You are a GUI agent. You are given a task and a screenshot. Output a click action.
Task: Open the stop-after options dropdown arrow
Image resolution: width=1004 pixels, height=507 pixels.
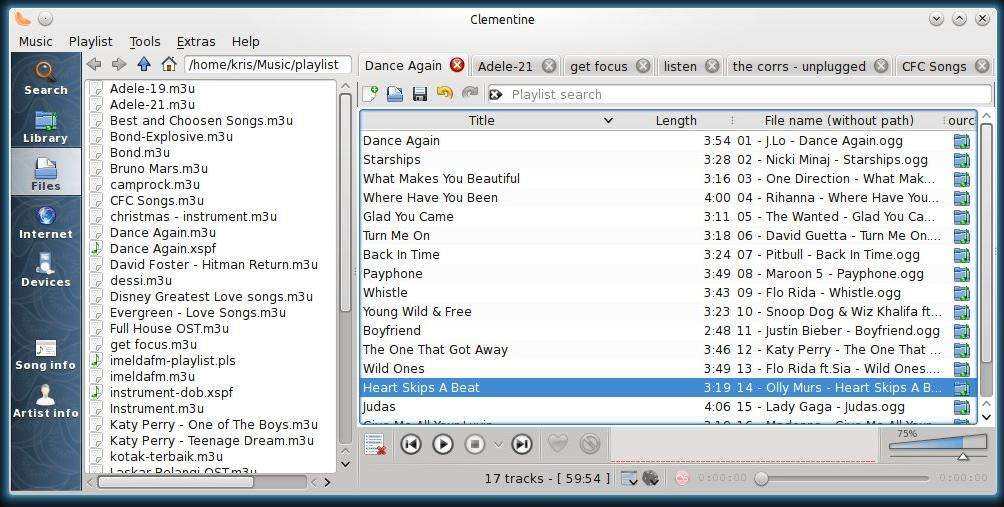[x=498, y=444]
